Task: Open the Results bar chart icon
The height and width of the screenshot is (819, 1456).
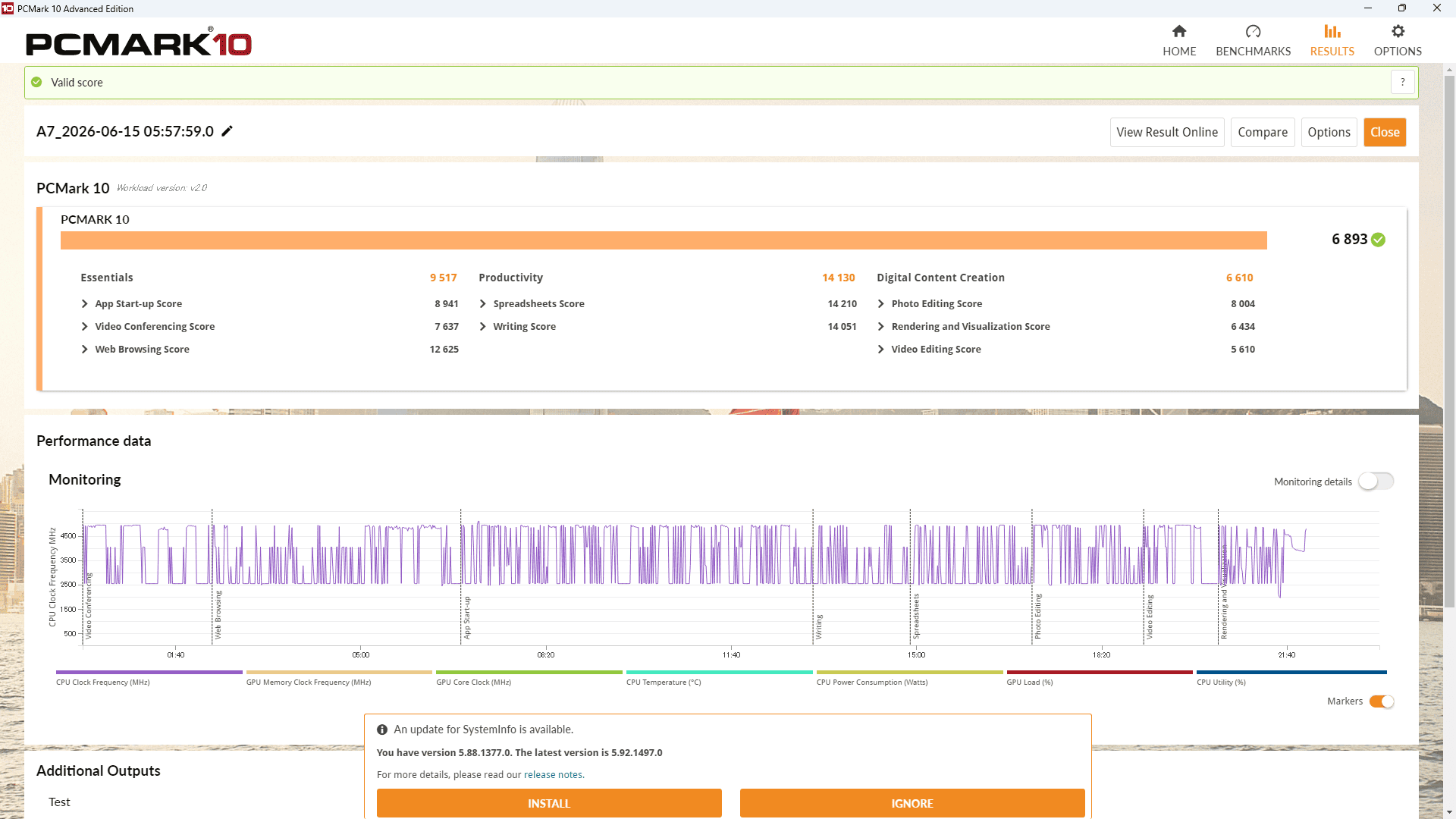Action: point(1332,31)
